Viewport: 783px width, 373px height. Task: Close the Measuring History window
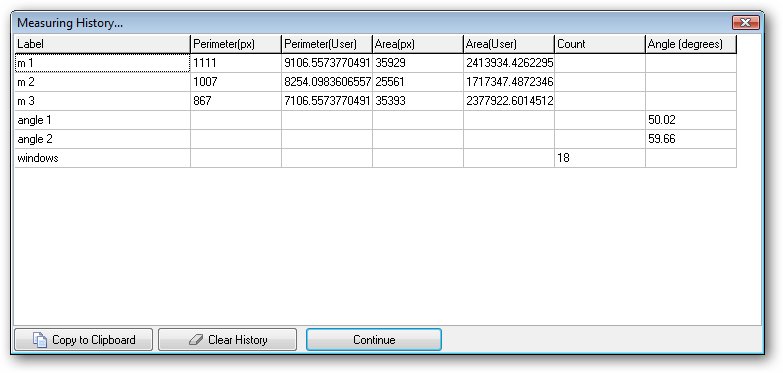[x=746, y=22]
